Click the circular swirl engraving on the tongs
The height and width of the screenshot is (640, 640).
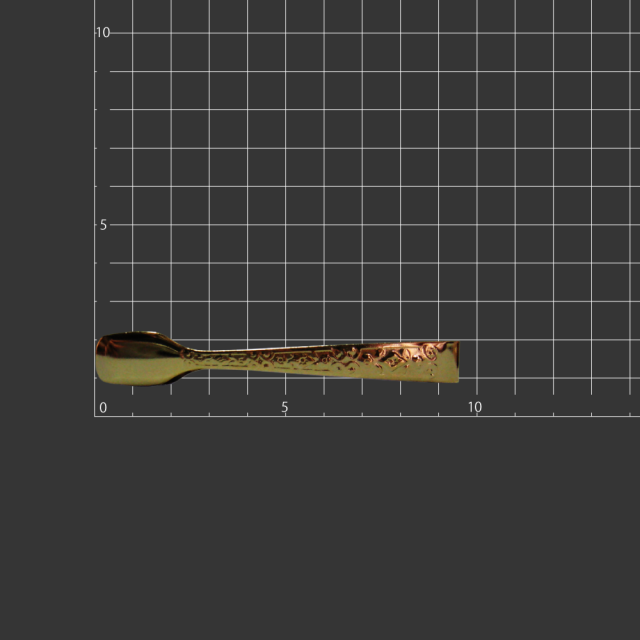pos(428,353)
